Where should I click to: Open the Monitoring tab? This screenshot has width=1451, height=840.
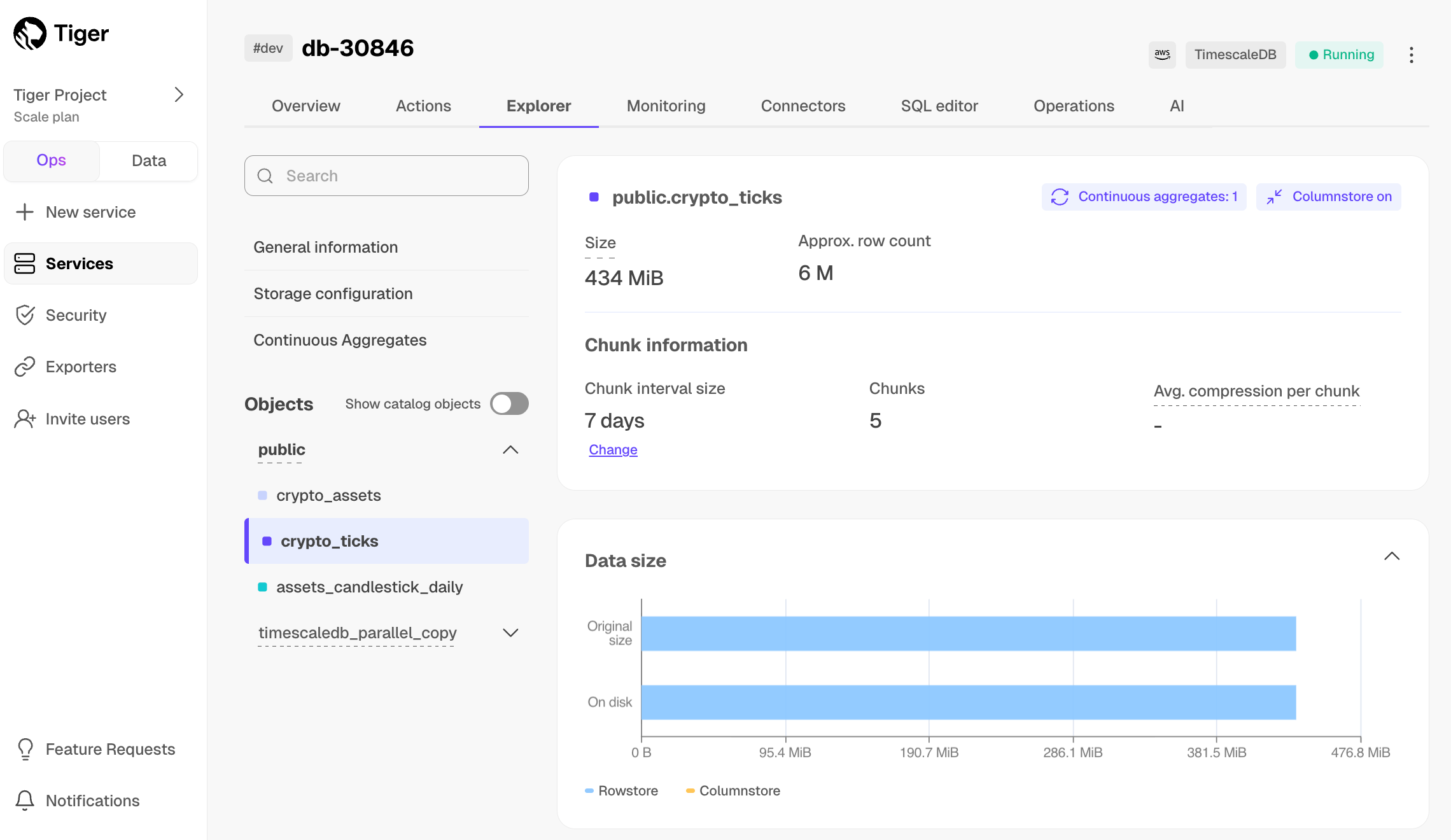[666, 106]
